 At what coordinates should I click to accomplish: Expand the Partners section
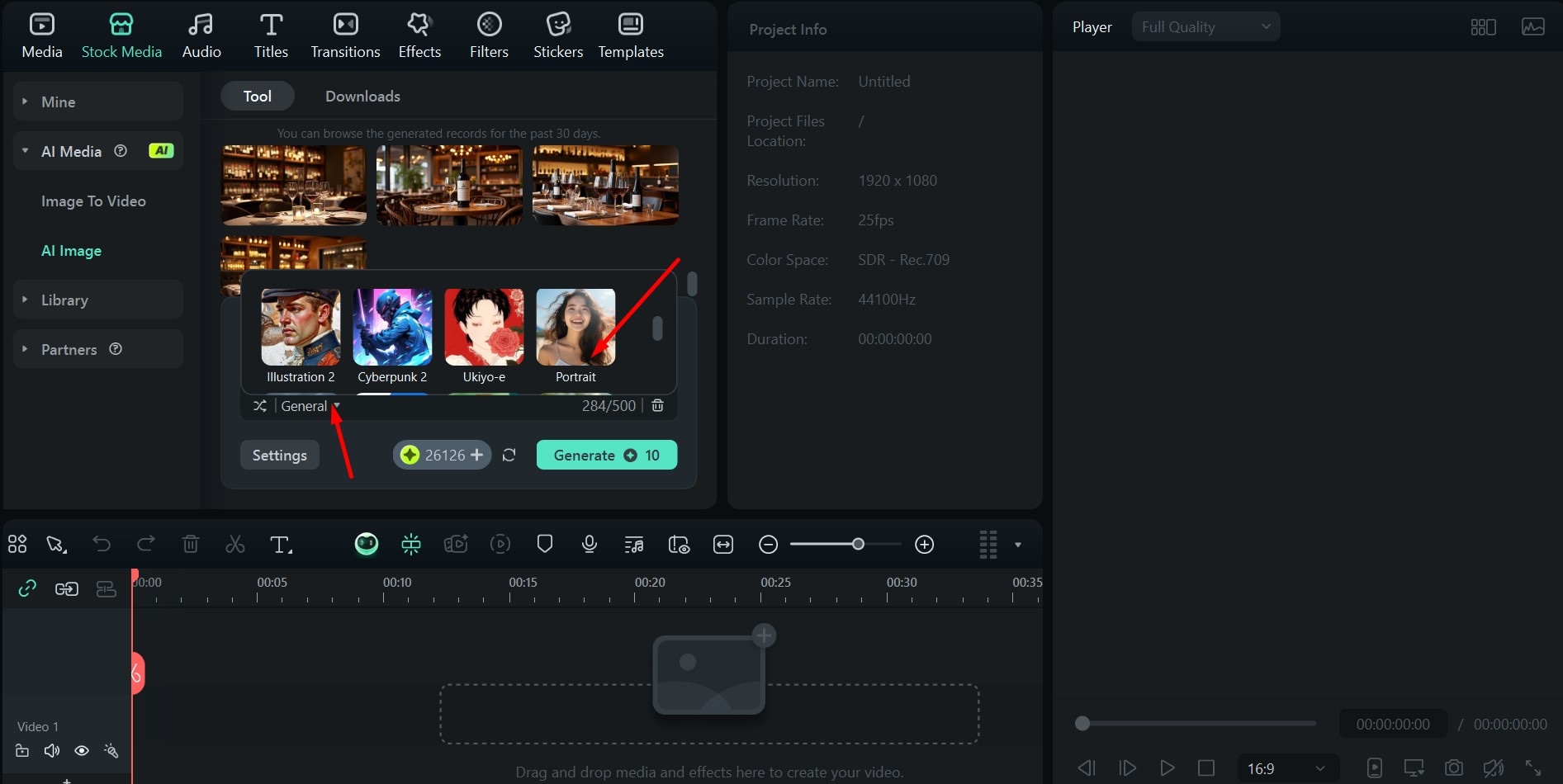coord(98,349)
